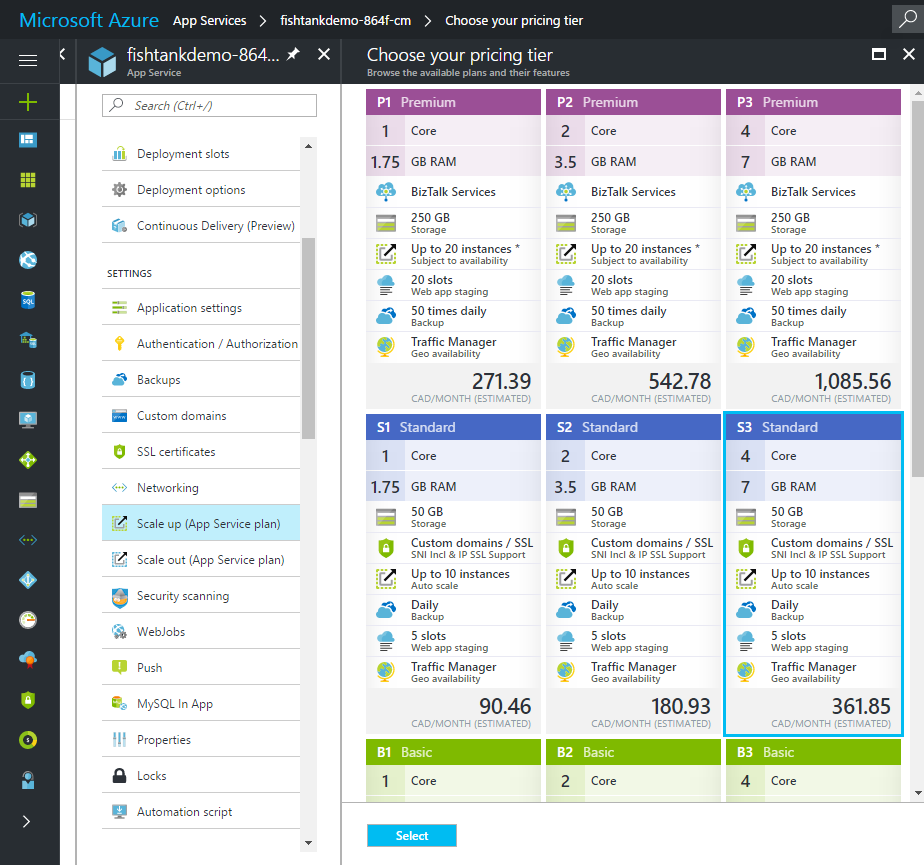Click App Services in the breadcrumb
Image resolution: width=924 pixels, height=865 pixels.
(209, 21)
